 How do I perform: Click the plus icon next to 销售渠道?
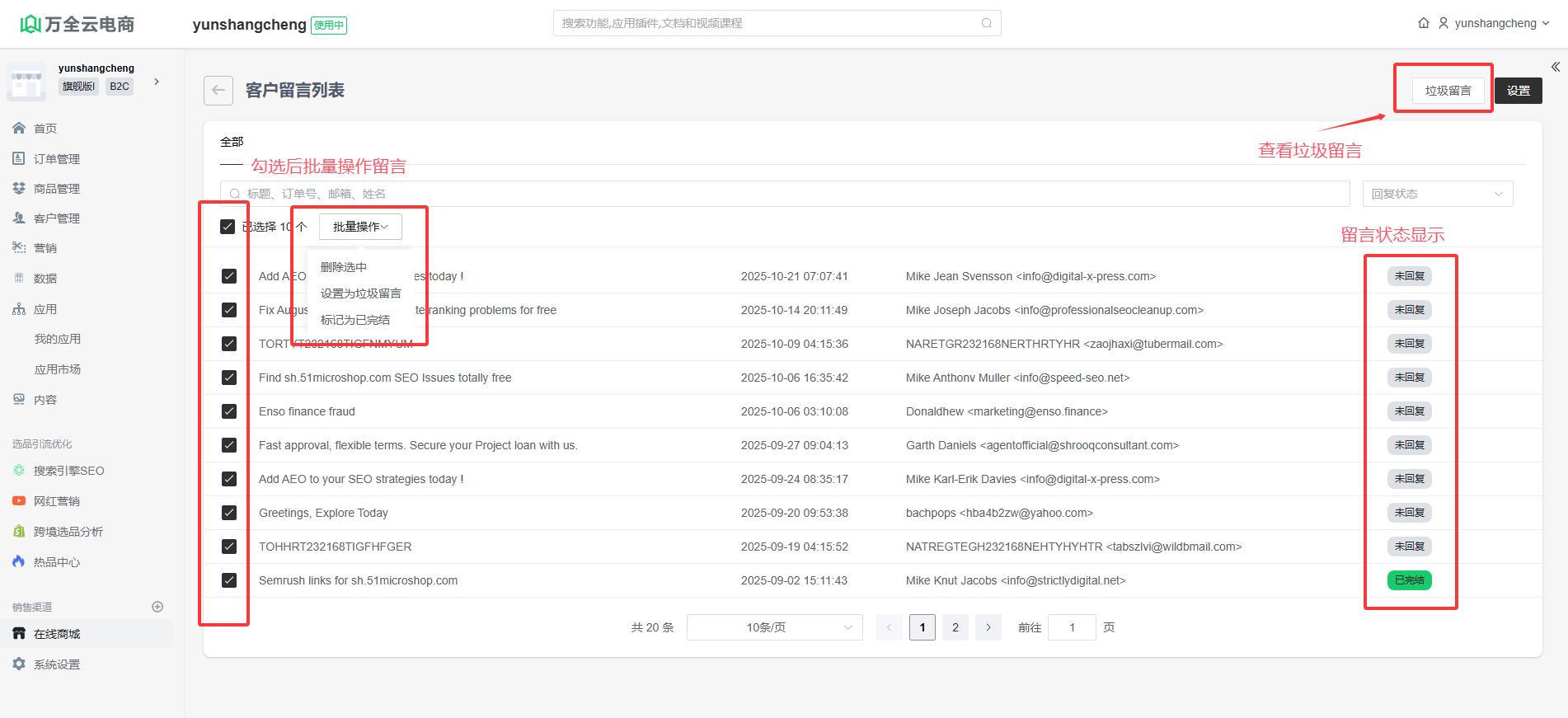(x=157, y=607)
